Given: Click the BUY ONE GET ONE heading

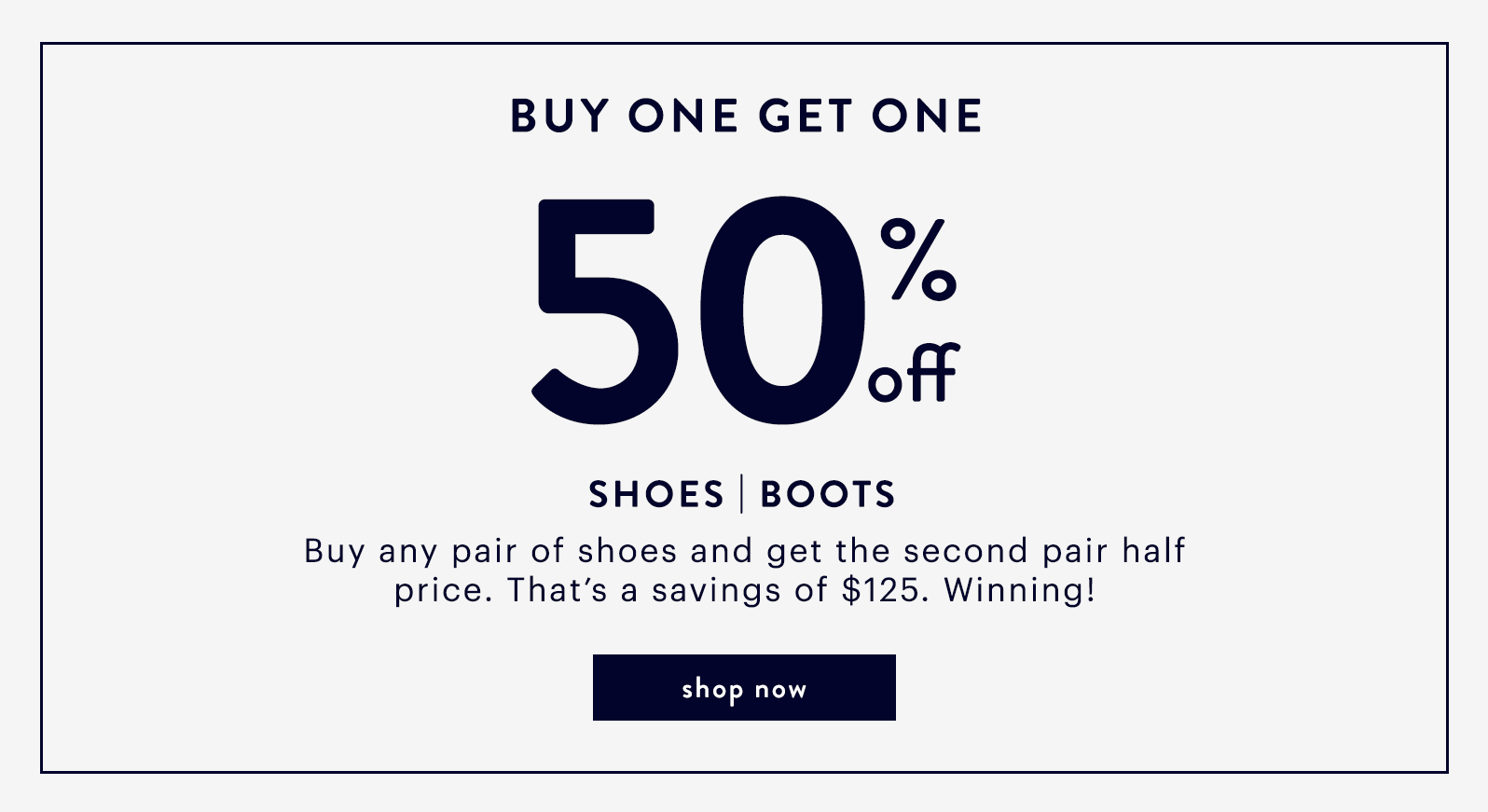Looking at the screenshot, I should (746, 117).
